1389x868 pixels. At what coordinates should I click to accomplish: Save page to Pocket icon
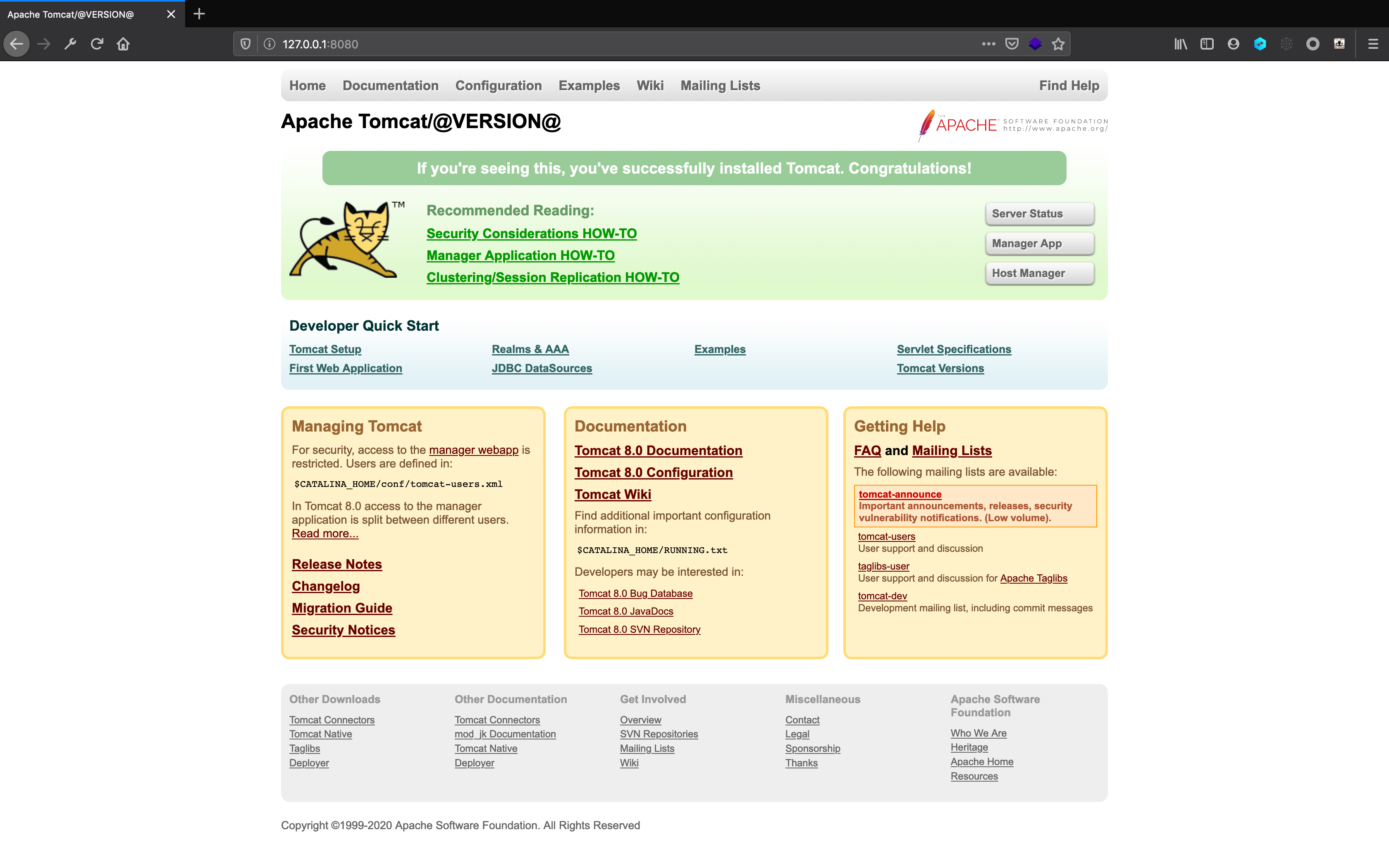pos(1012,44)
